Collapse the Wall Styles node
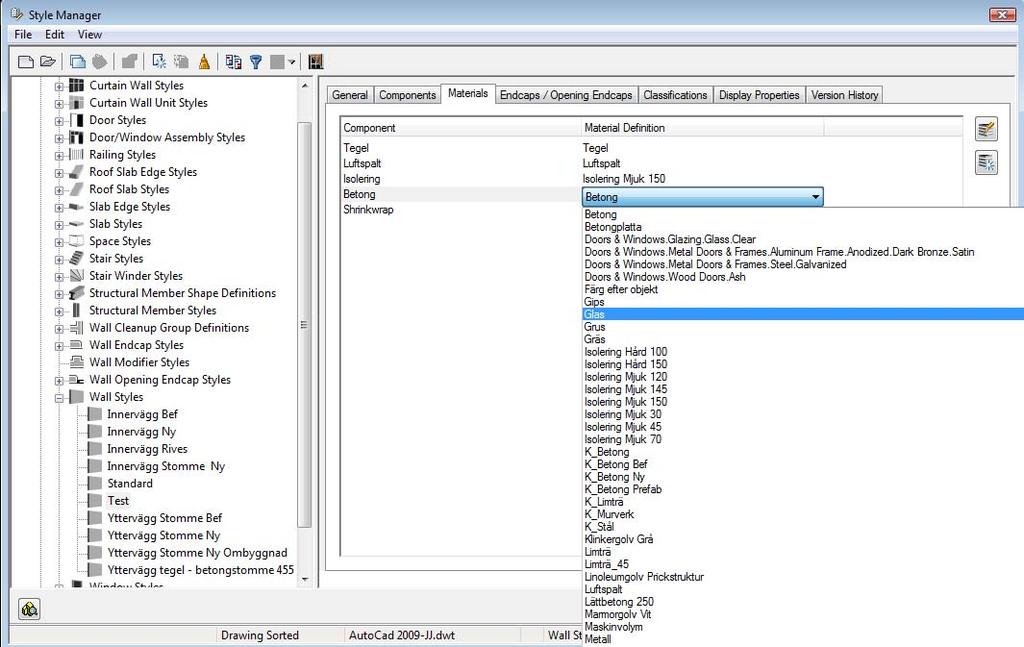The width and height of the screenshot is (1024, 647). click(59, 398)
